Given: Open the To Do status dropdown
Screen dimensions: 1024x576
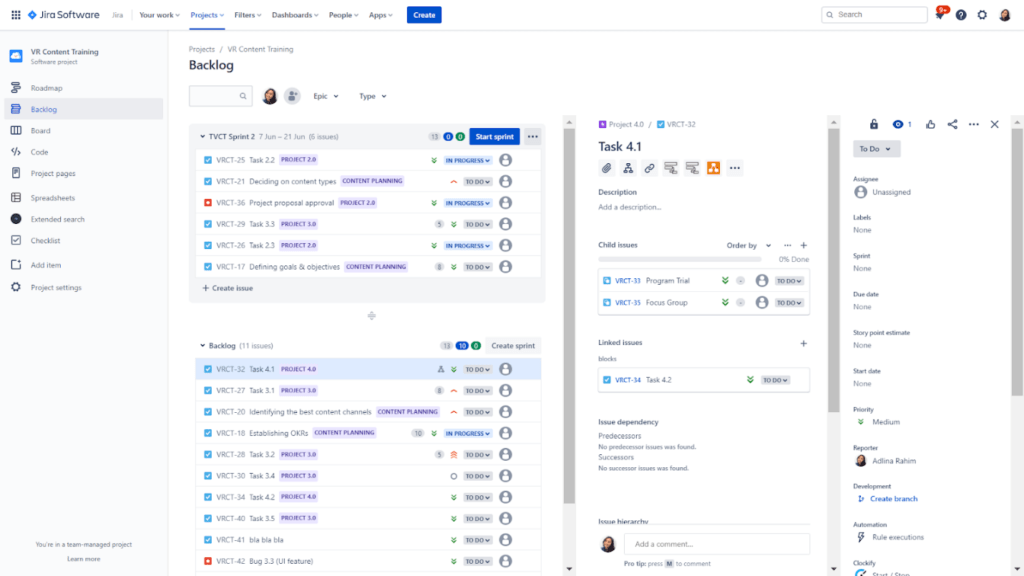Looking at the screenshot, I should point(874,147).
